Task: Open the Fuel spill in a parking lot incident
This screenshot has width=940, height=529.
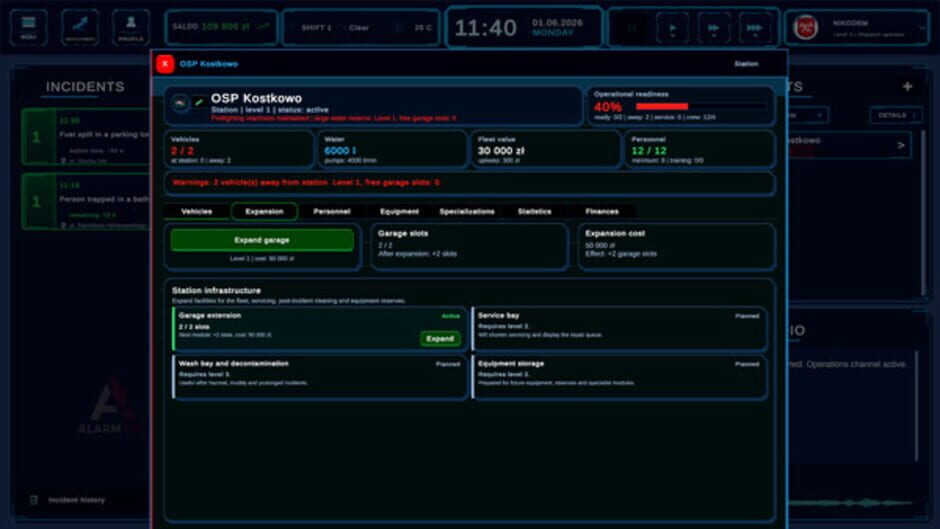Action: (86, 137)
